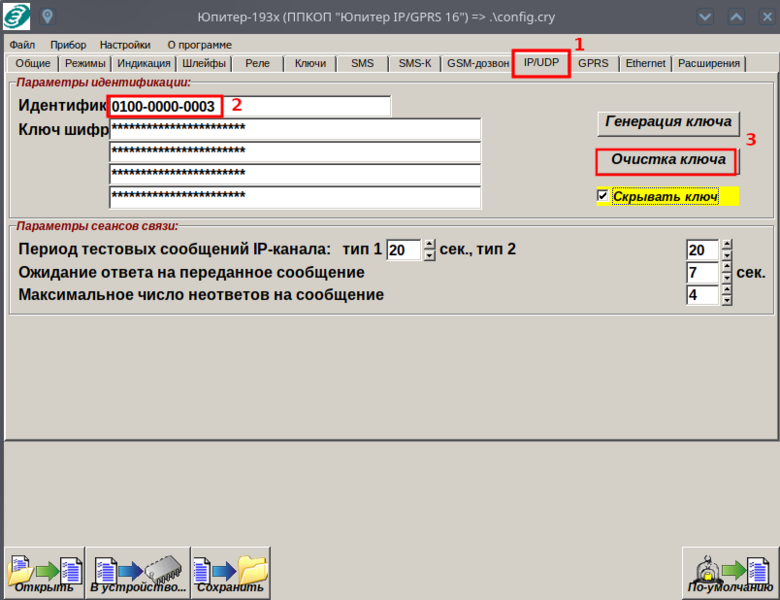Click the up-chevron title bar icon
This screenshot has width=780, height=600.
coord(736,17)
